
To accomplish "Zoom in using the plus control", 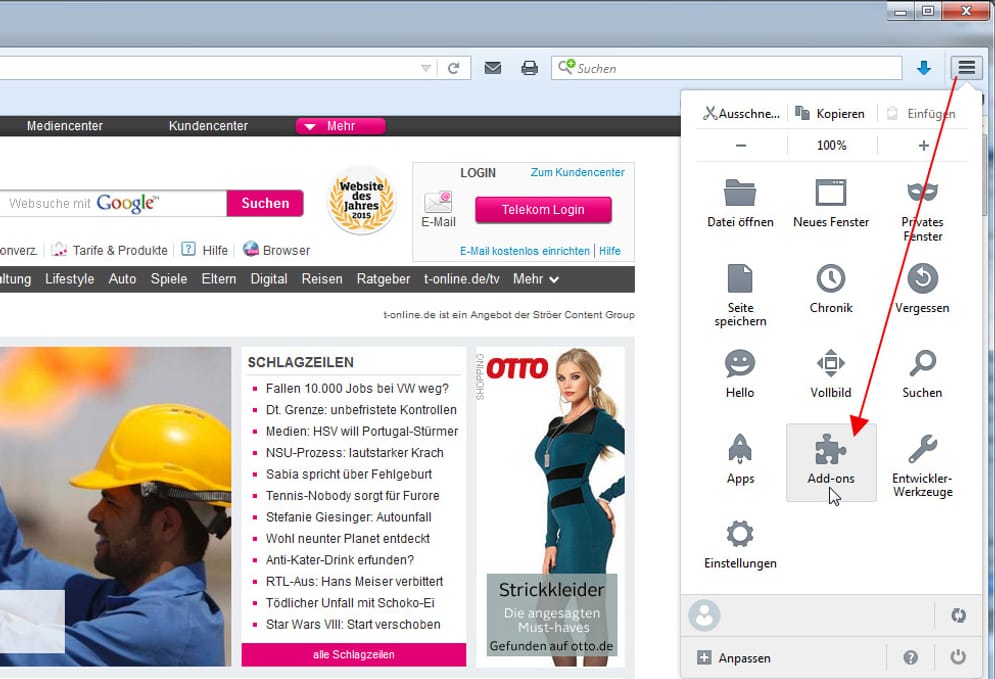I will (x=921, y=145).
